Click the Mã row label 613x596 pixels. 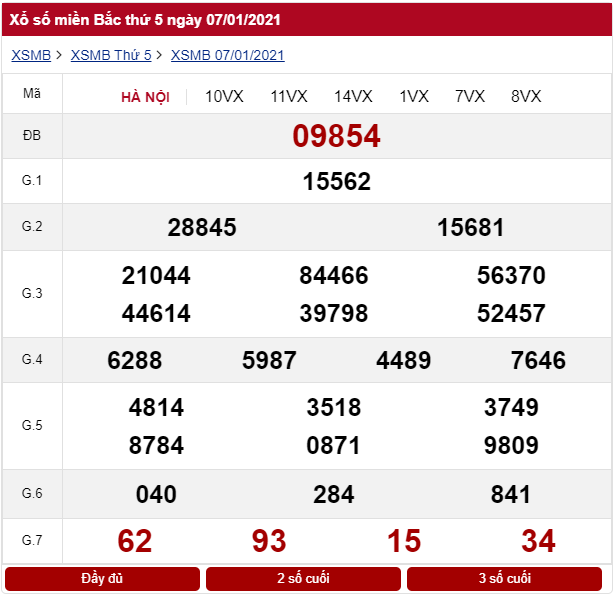[32, 93]
